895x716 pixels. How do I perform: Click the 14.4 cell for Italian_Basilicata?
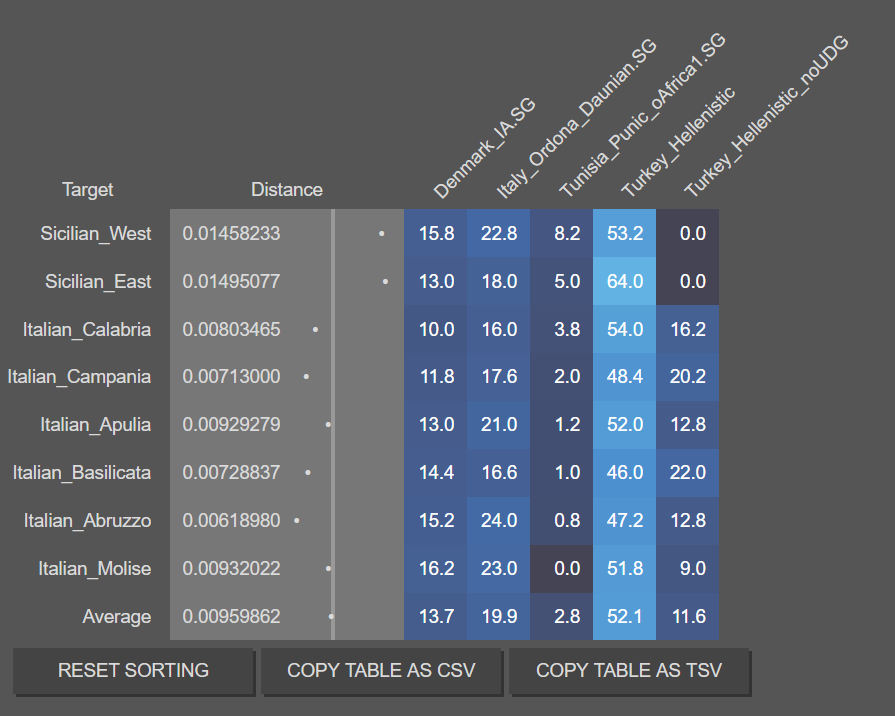(x=436, y=473)
